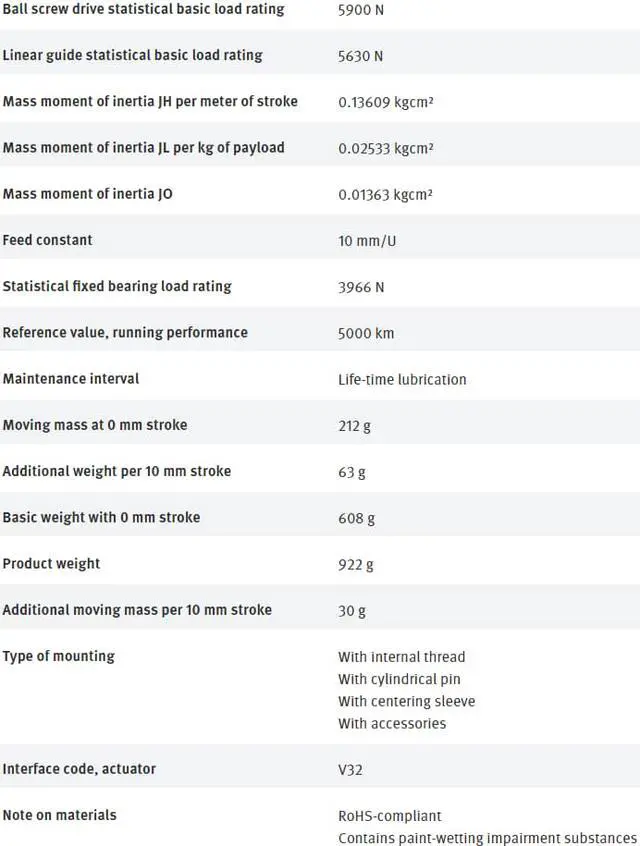640x846 pixels.
Task: Click the 'Contains paint-wetting impairment substances' text
Action: tap(487, 838)
